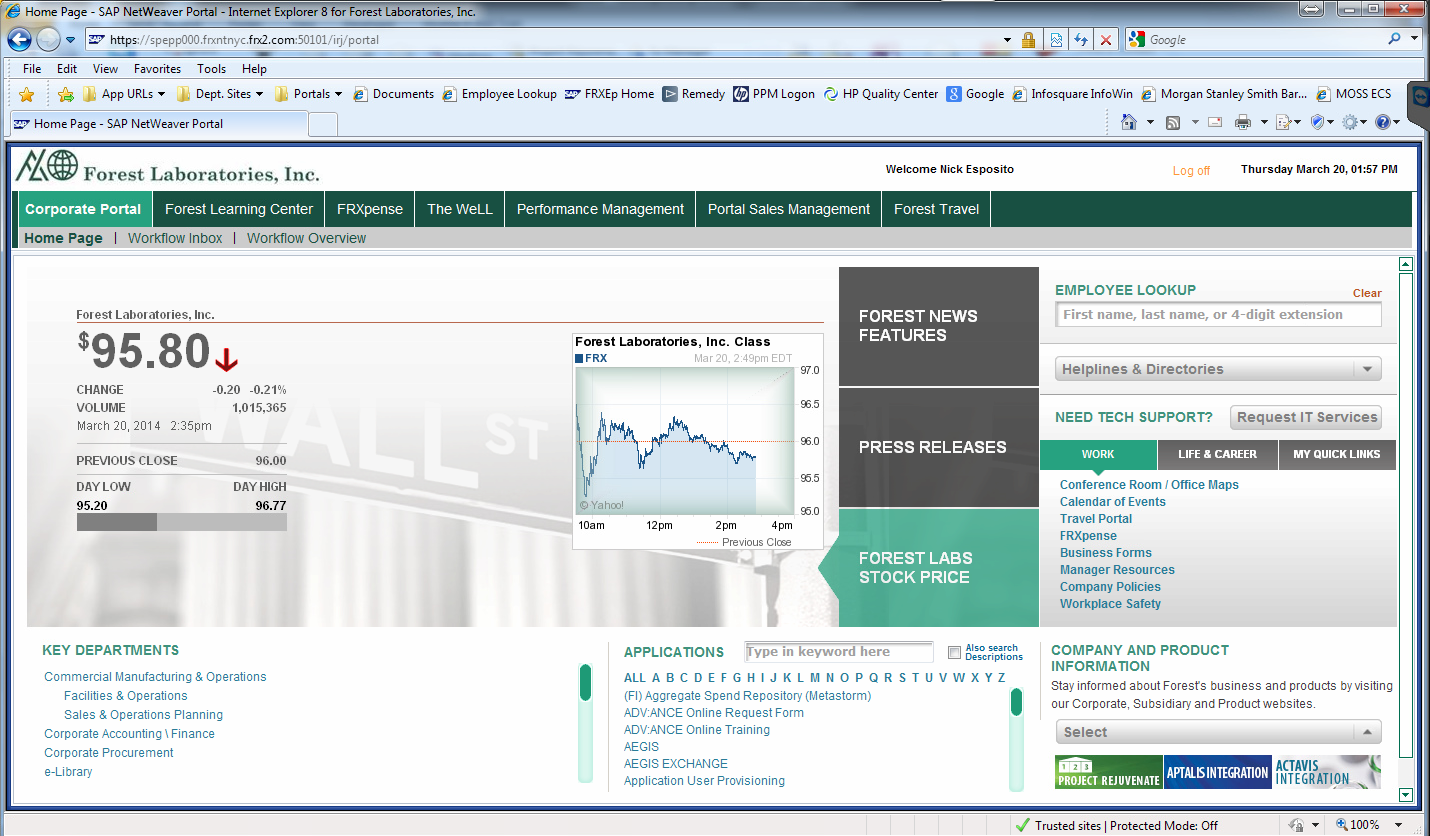Open the HP Quality Center favorite
This screenshot has height=836, width=1430.
881,94
